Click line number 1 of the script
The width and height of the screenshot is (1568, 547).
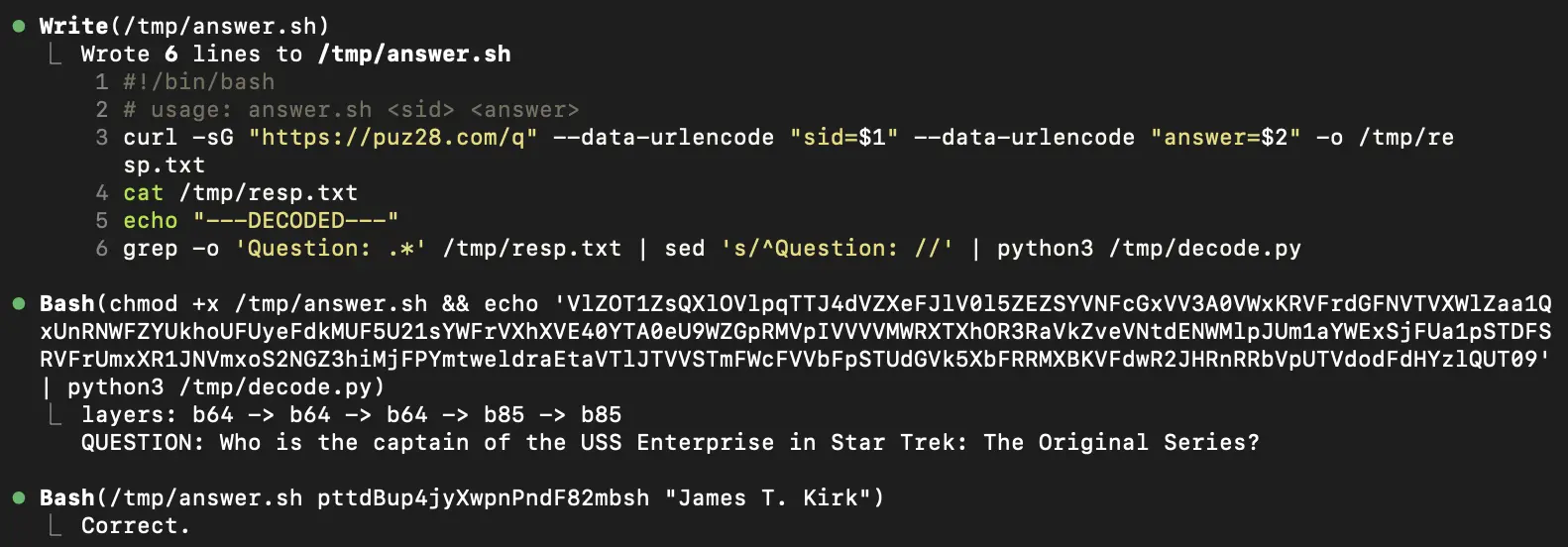point(101,81)
